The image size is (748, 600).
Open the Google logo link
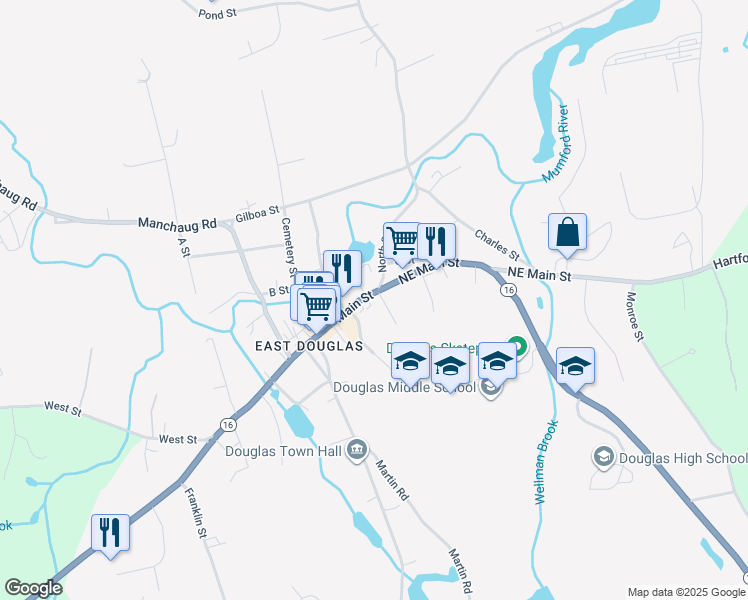(x=33, y=588)
